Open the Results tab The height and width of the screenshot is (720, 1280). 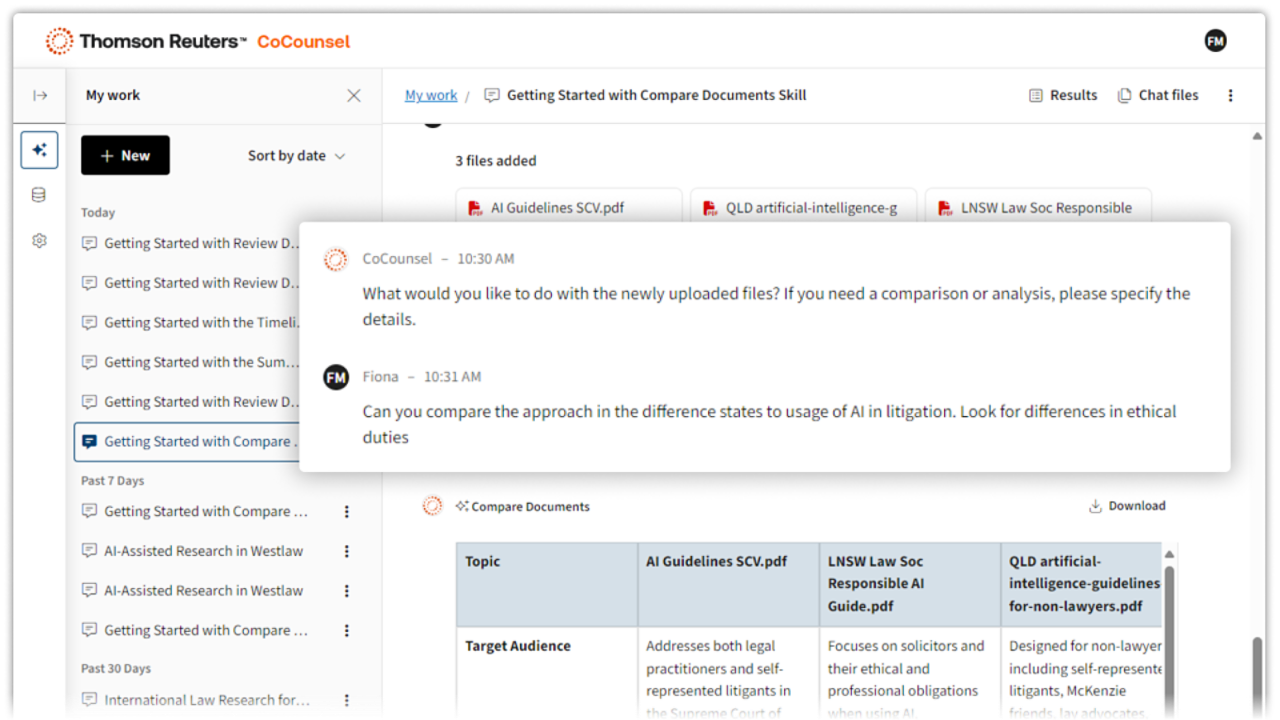pyautogui.click(x=1063, y=96)
